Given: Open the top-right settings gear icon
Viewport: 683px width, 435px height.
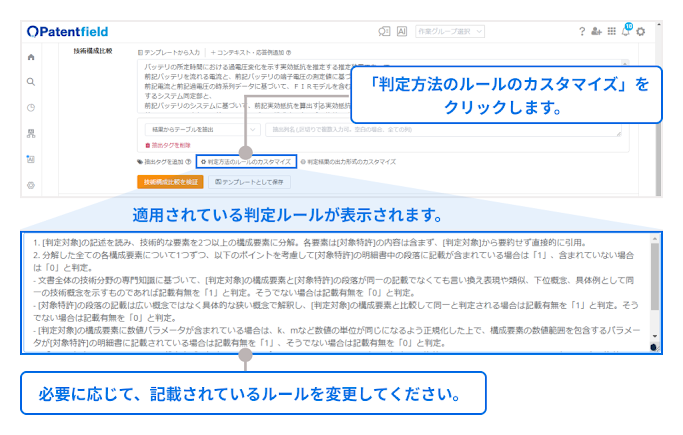Looking at the screenshot, I should (x=640, y=31).
